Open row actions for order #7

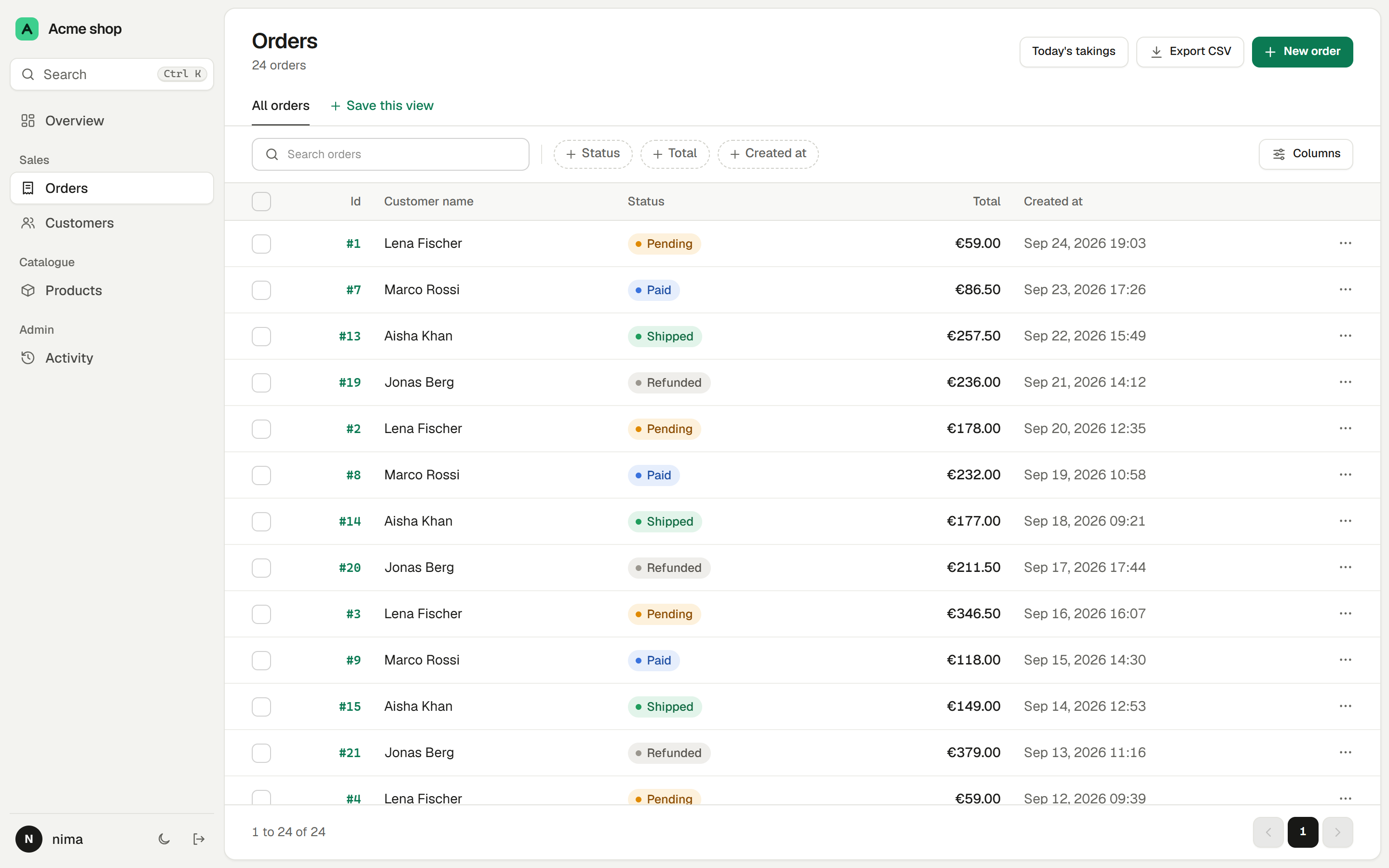pos(1346,289)
